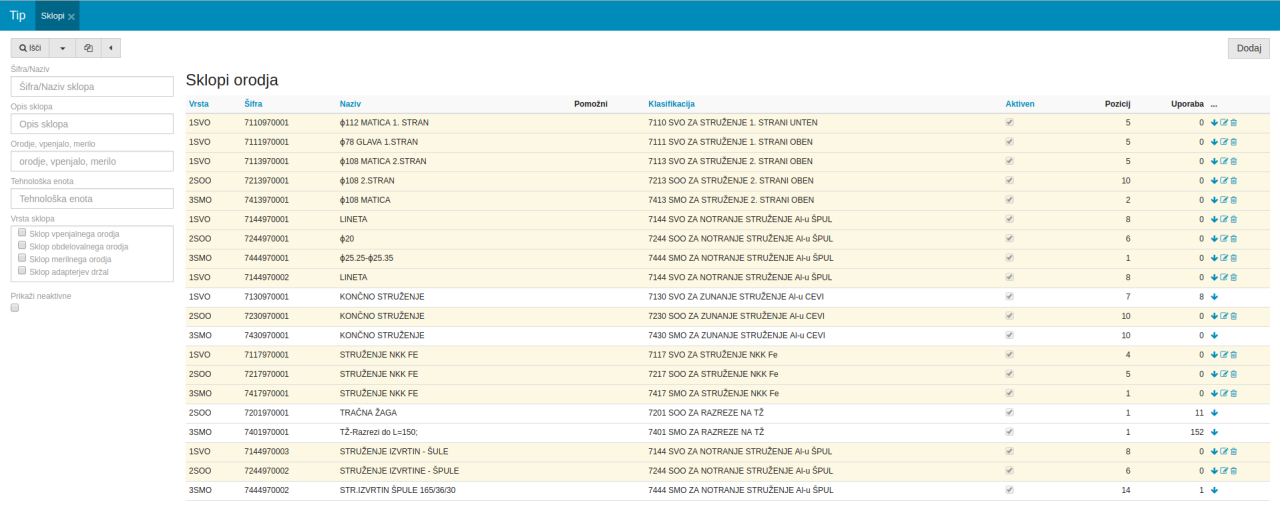Click the Dodaj button
The image size is (1280, 511).
pos(1248,48)
